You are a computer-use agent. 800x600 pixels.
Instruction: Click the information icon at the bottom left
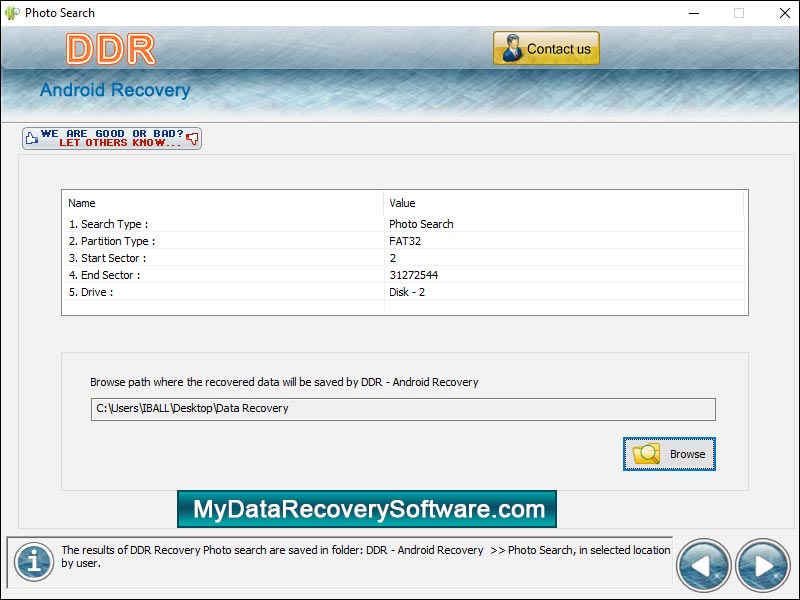(x=34, y=562)
